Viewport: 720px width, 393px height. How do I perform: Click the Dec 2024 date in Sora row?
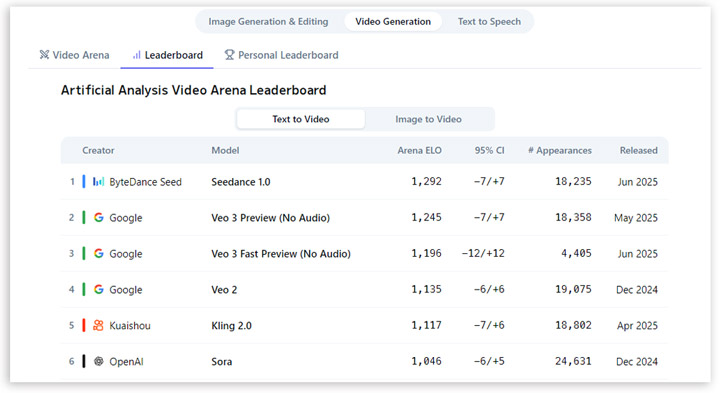pos(636,361)
